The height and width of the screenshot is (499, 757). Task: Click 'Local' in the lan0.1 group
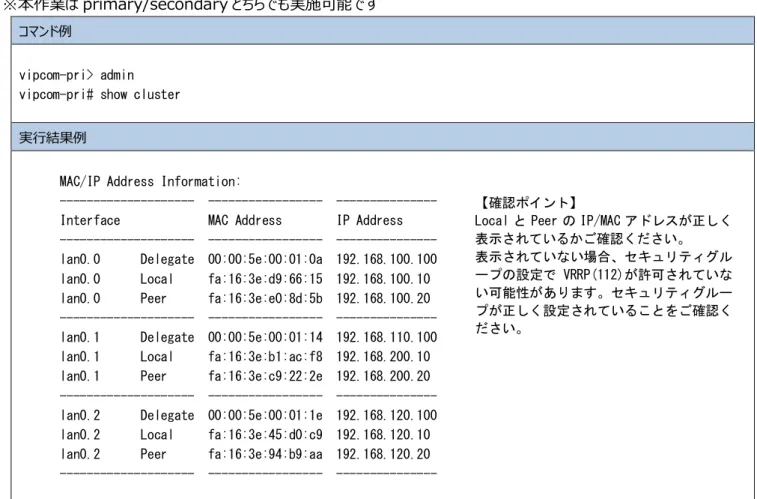click(156, 357)
